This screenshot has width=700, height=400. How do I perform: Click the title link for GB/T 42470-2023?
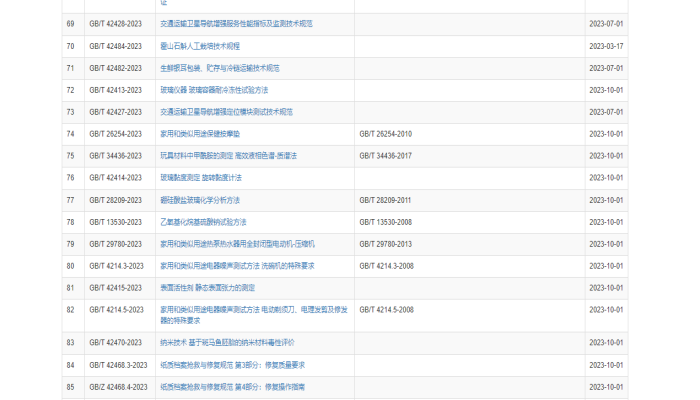228,343
